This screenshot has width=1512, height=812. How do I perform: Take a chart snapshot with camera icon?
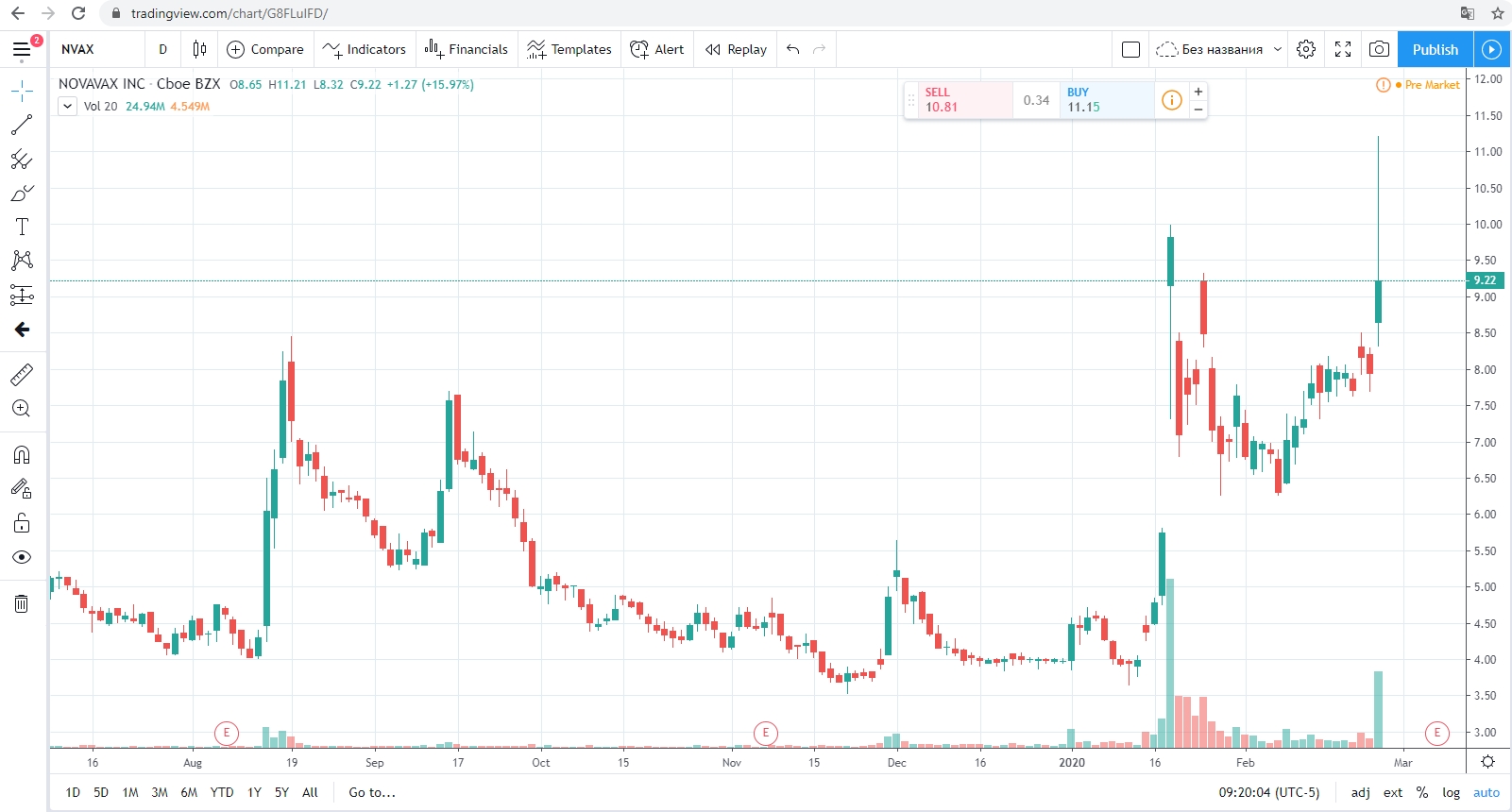[x=1379, y=49]
